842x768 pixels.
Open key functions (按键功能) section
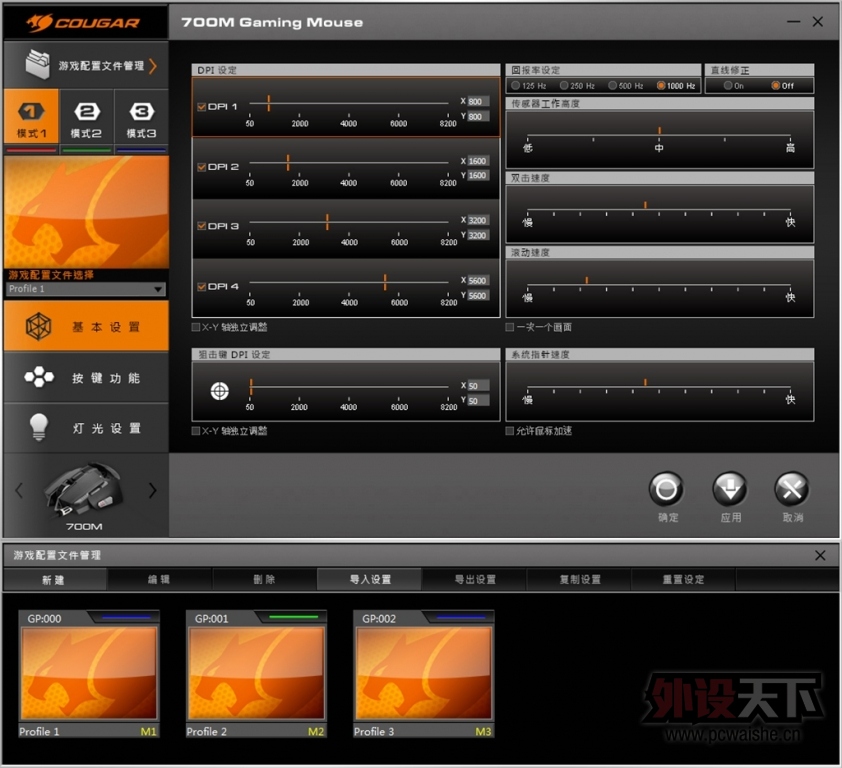[86, 377]
